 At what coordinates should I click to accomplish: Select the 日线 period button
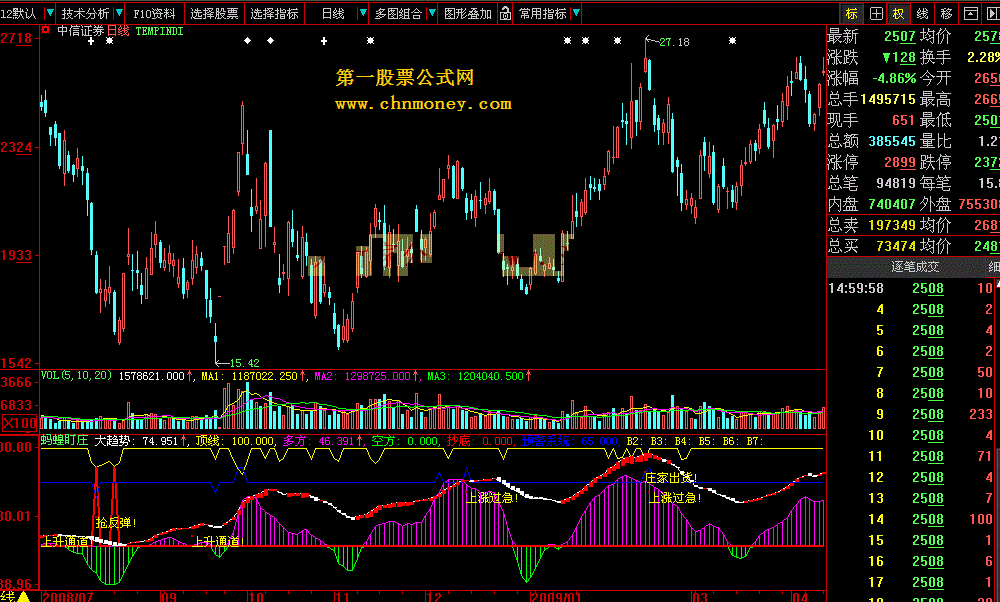(333, 13)
